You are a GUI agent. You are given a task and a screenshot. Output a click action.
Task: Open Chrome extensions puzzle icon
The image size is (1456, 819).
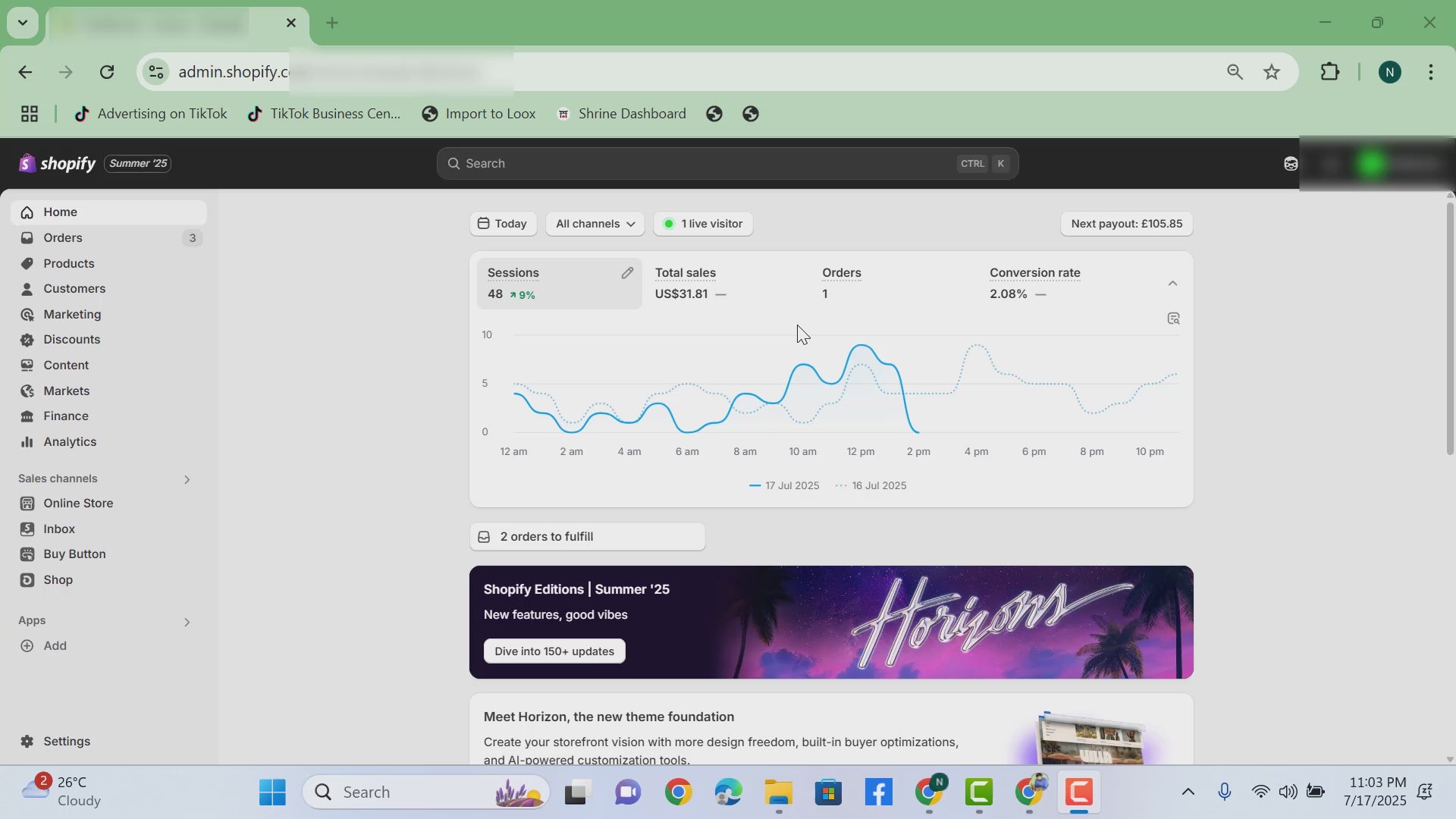point(1330,72)
